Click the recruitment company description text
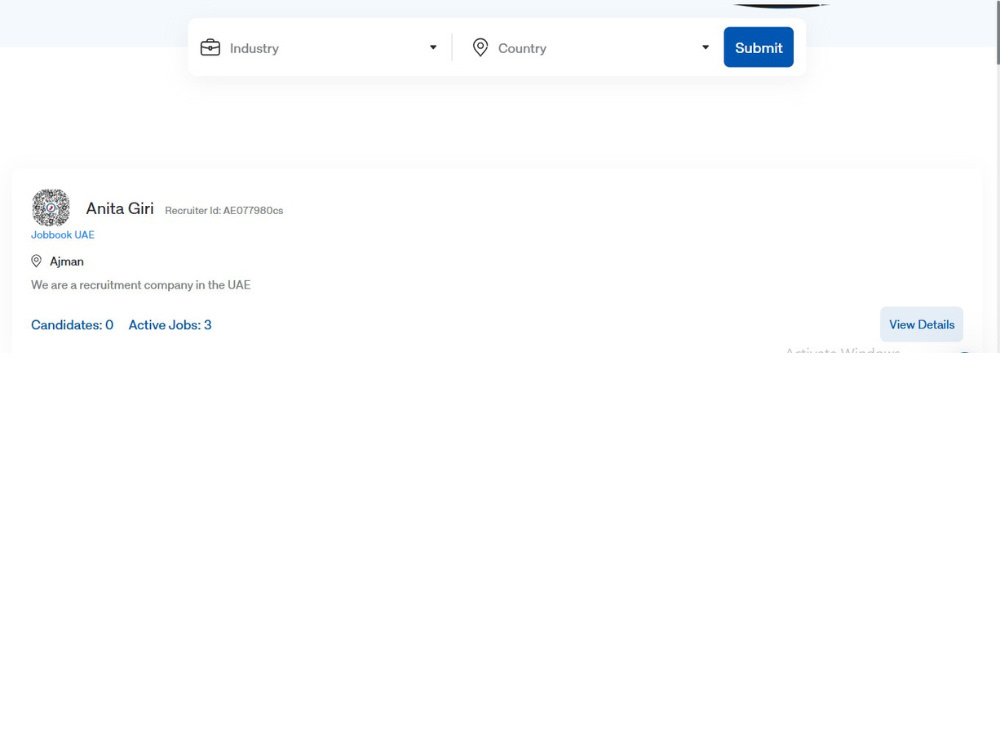 pos(140,285)
